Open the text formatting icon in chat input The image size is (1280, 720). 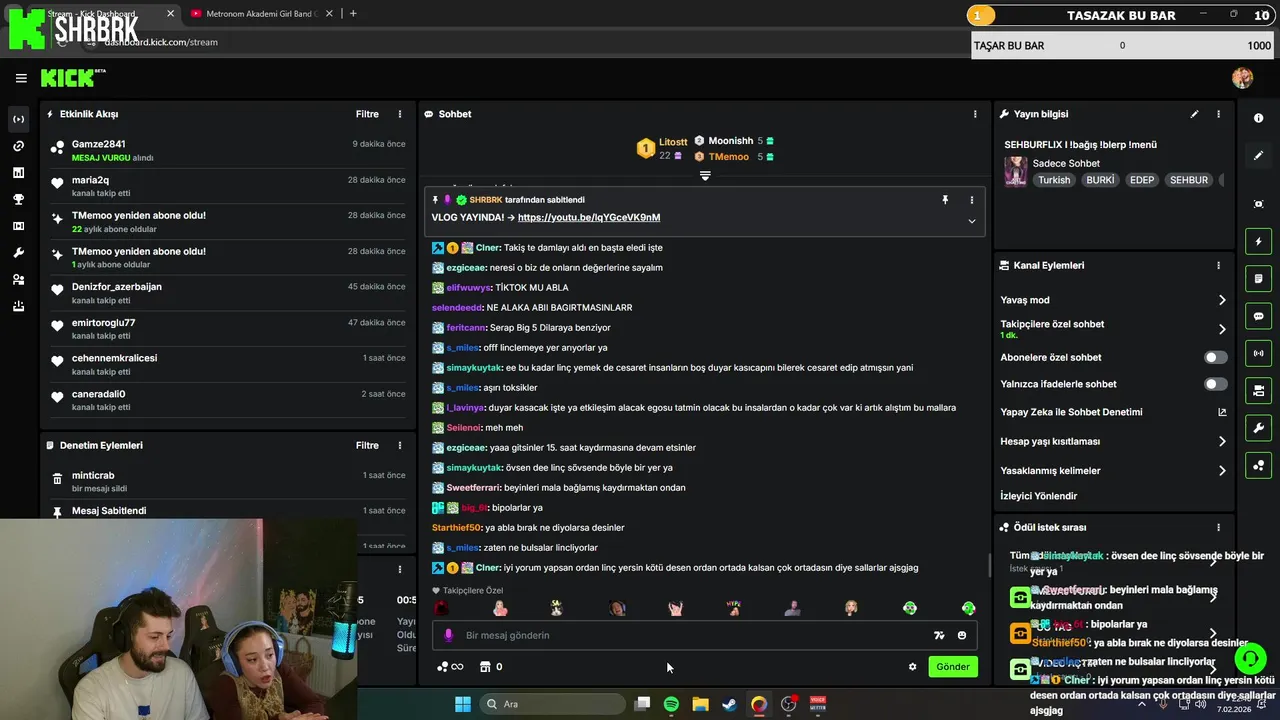pyautogui.click(x=939, y=635)
